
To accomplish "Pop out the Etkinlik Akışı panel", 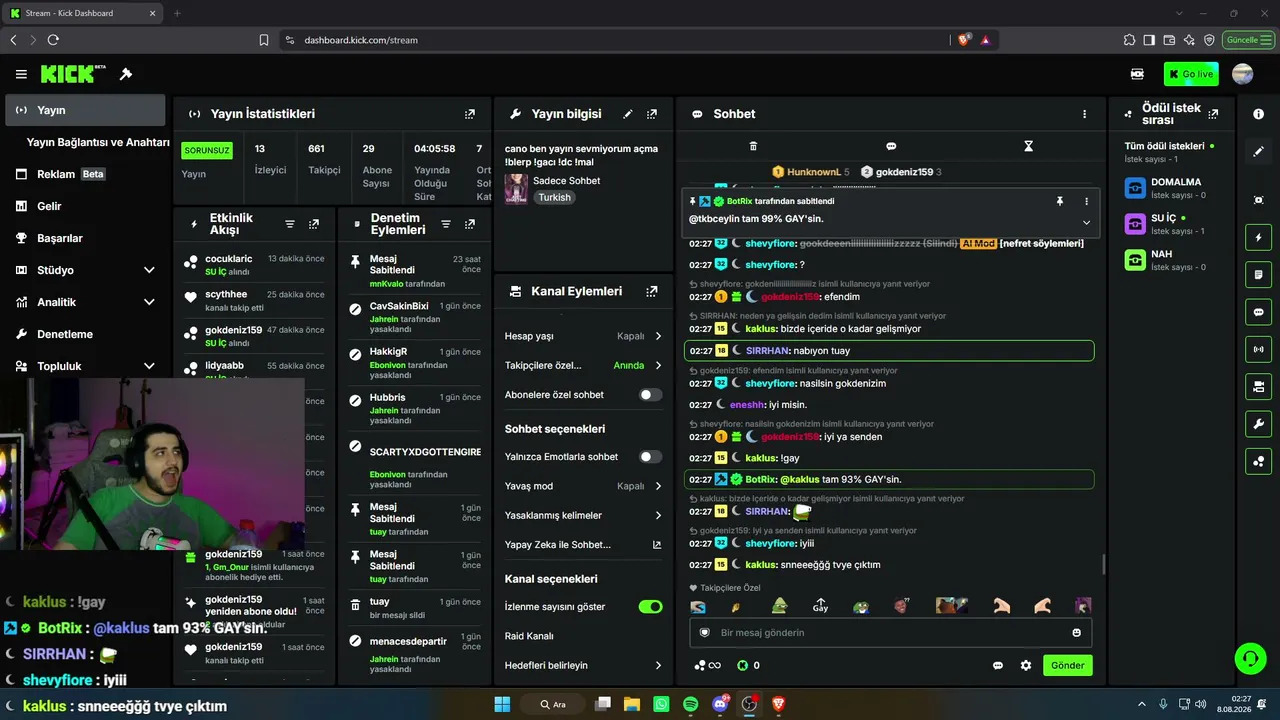I will [314, 224].
